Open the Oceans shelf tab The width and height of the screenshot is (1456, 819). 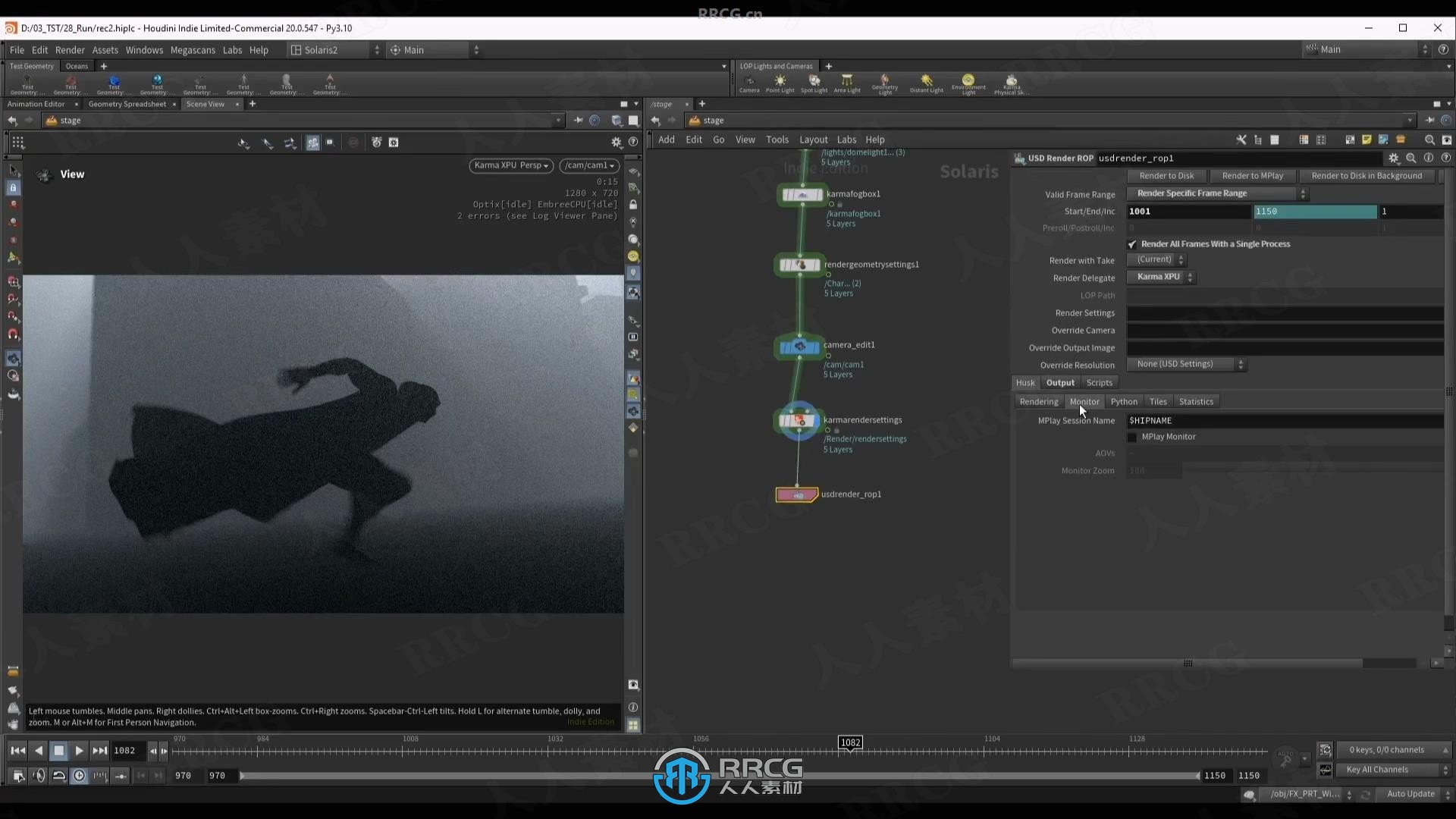coord(77,67)
